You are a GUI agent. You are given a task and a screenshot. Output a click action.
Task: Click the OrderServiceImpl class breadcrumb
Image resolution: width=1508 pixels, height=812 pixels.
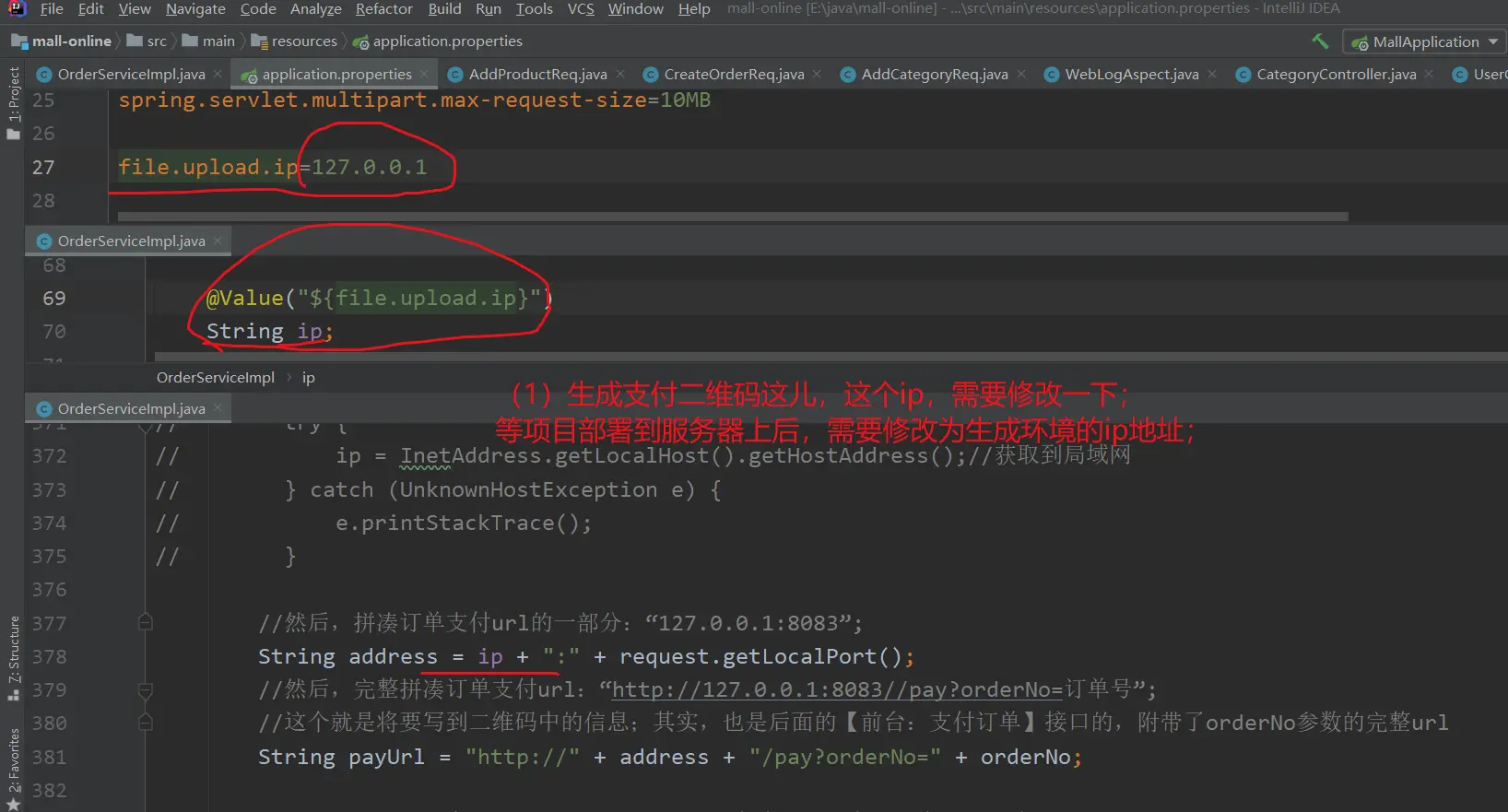(216, 378)
